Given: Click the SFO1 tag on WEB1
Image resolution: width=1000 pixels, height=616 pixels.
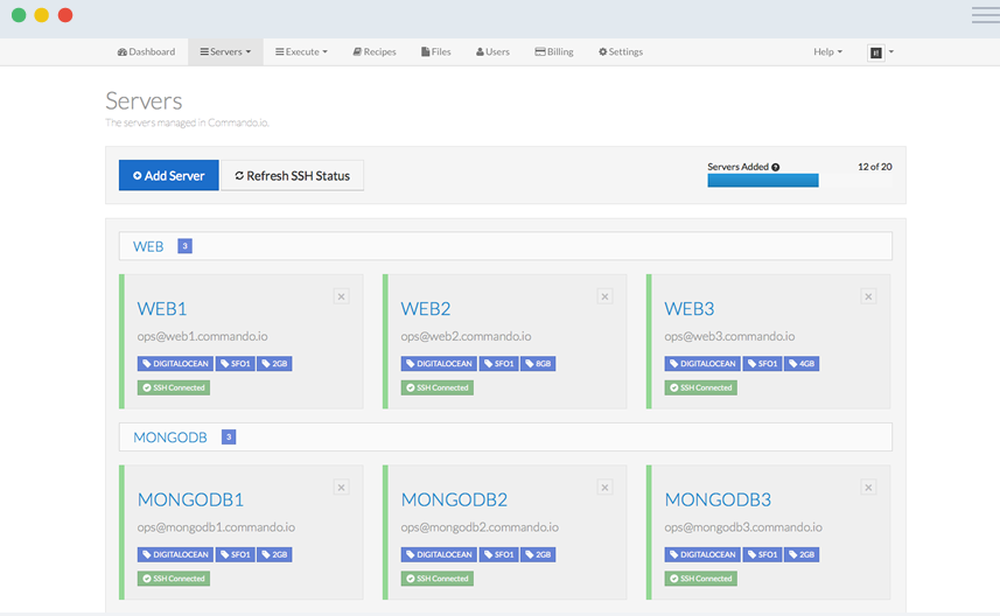Looking at the screenshot, I should click(x=235, y=363).
